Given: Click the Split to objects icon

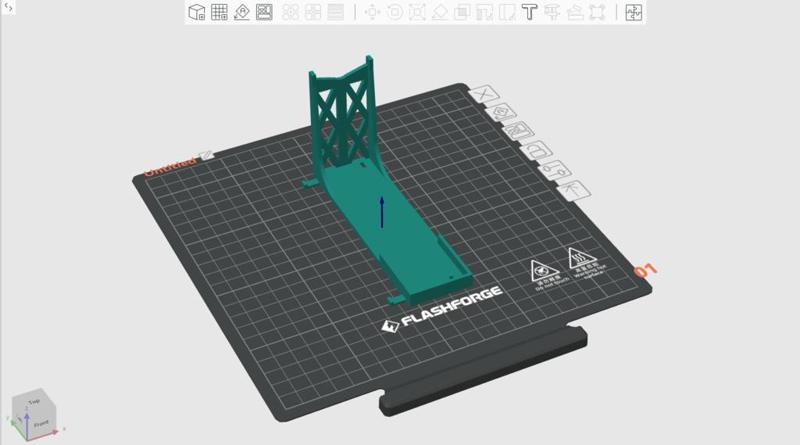Looking at the screenshot, I should point(290,12).
